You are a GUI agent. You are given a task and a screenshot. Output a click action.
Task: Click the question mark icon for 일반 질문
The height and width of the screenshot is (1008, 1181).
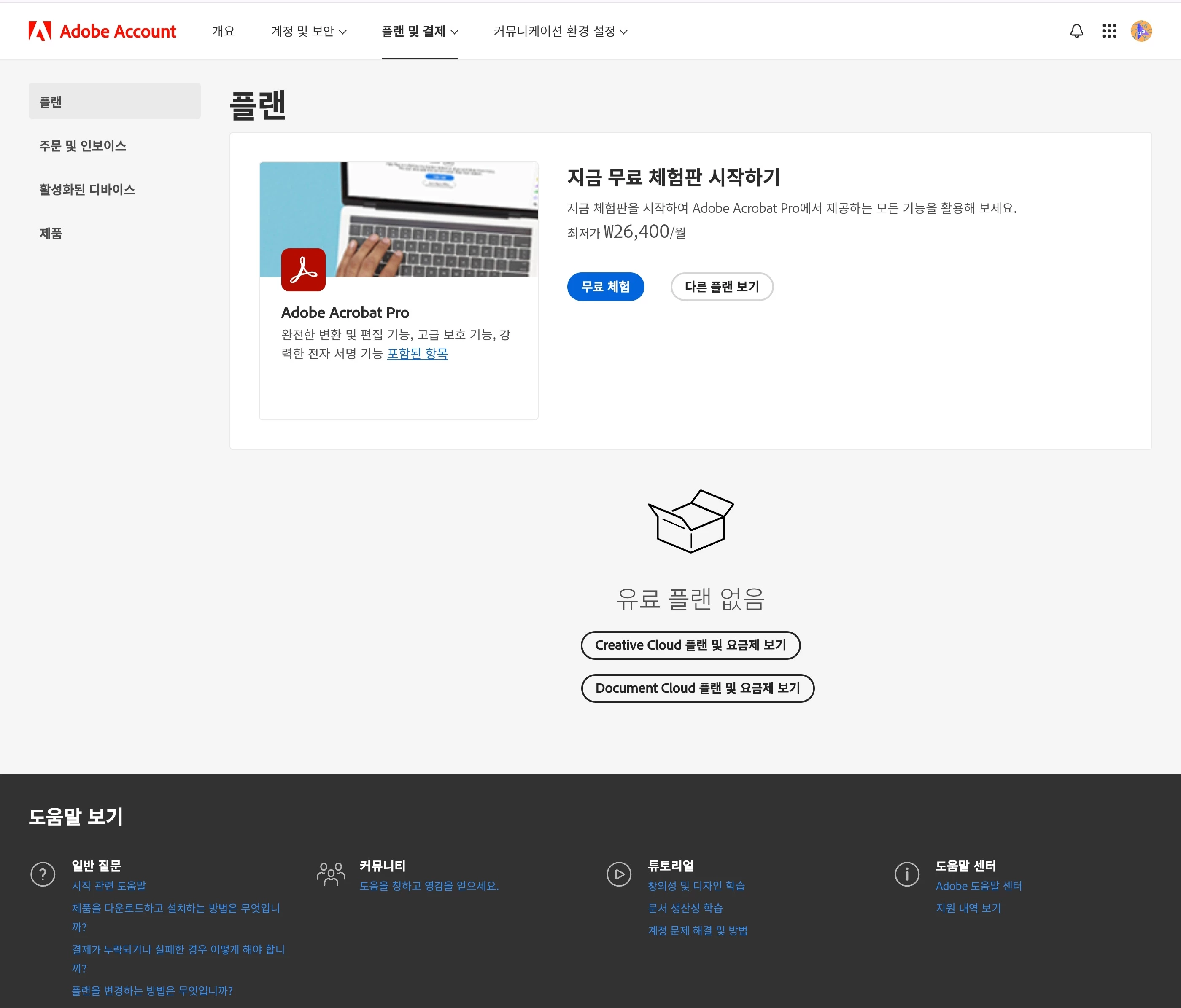[x=43, y=874]
